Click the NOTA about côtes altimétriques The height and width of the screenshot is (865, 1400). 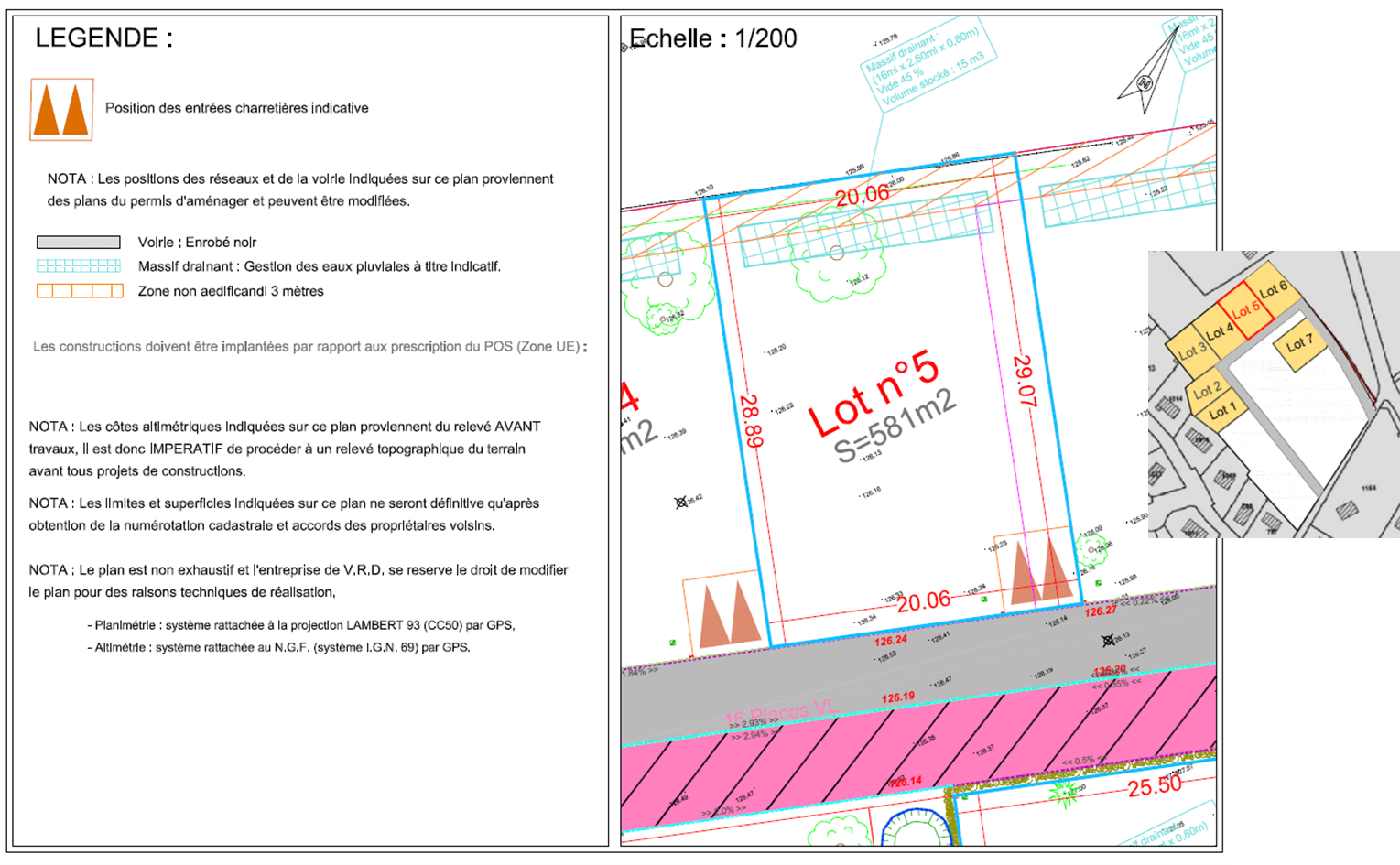pos(285,449)
